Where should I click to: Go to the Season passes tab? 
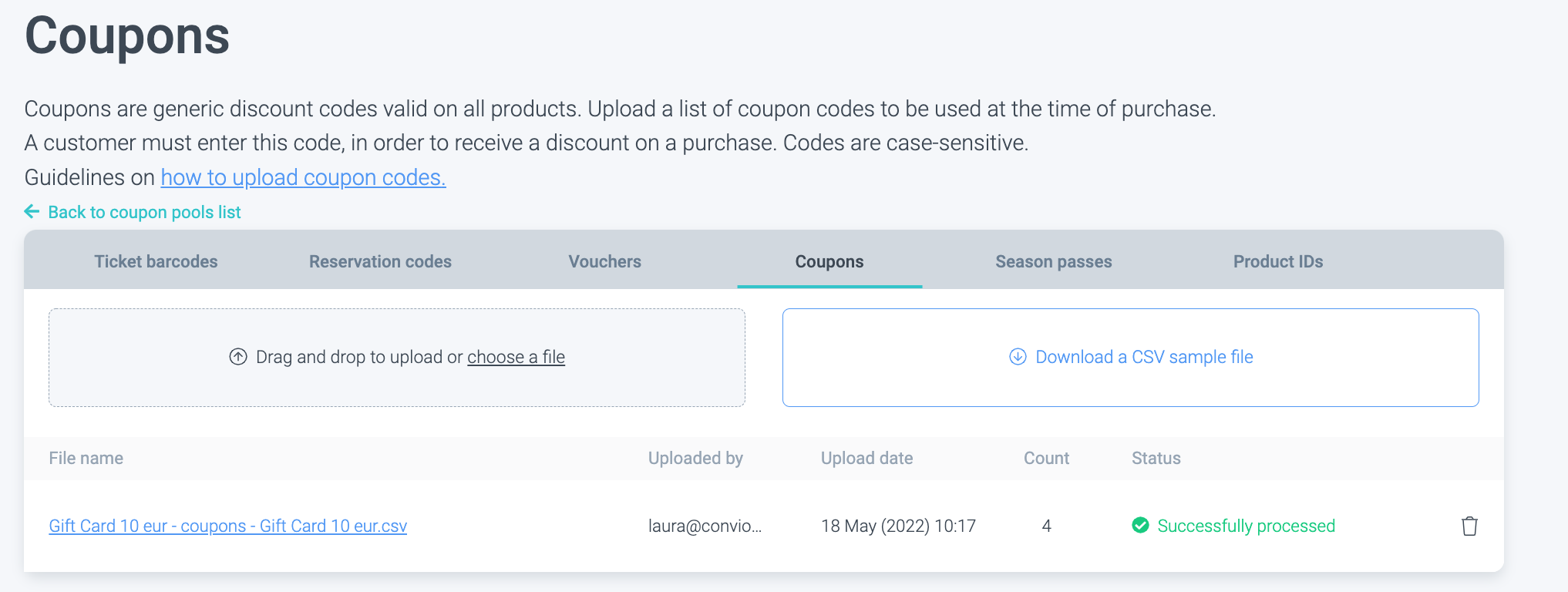tap(1053, 261)
